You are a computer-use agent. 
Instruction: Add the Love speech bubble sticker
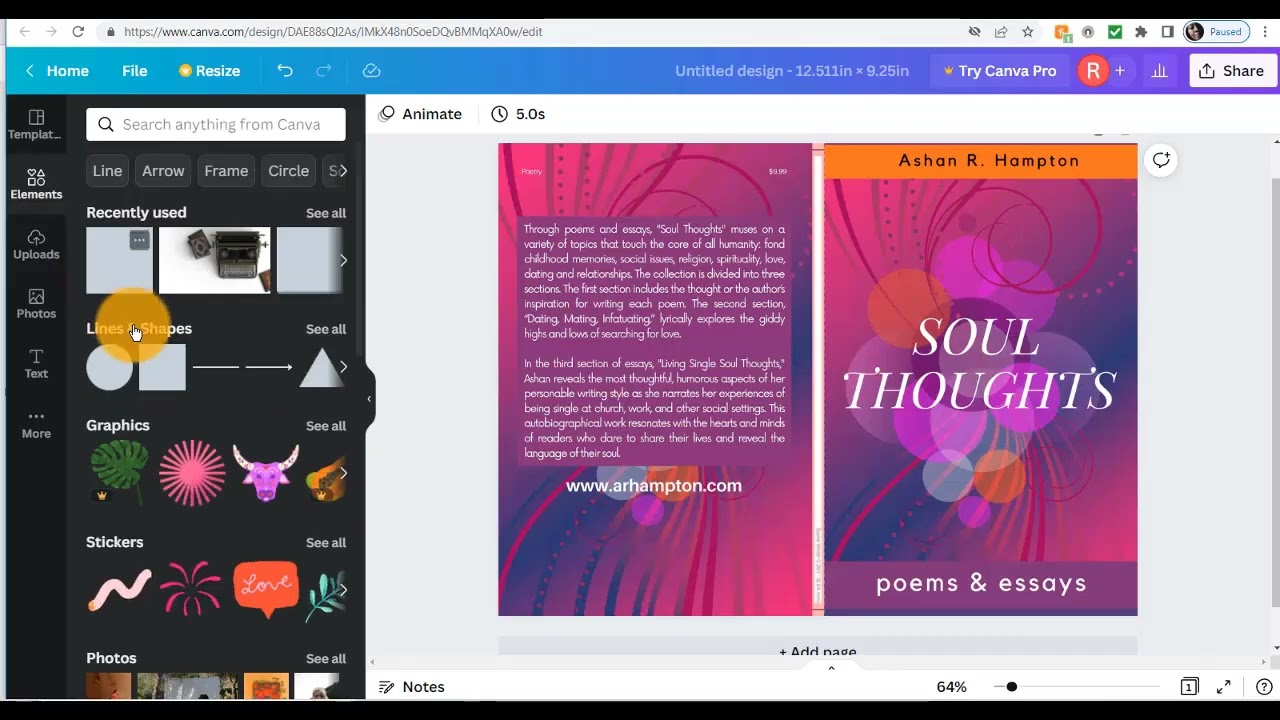[x=266, y=588]
